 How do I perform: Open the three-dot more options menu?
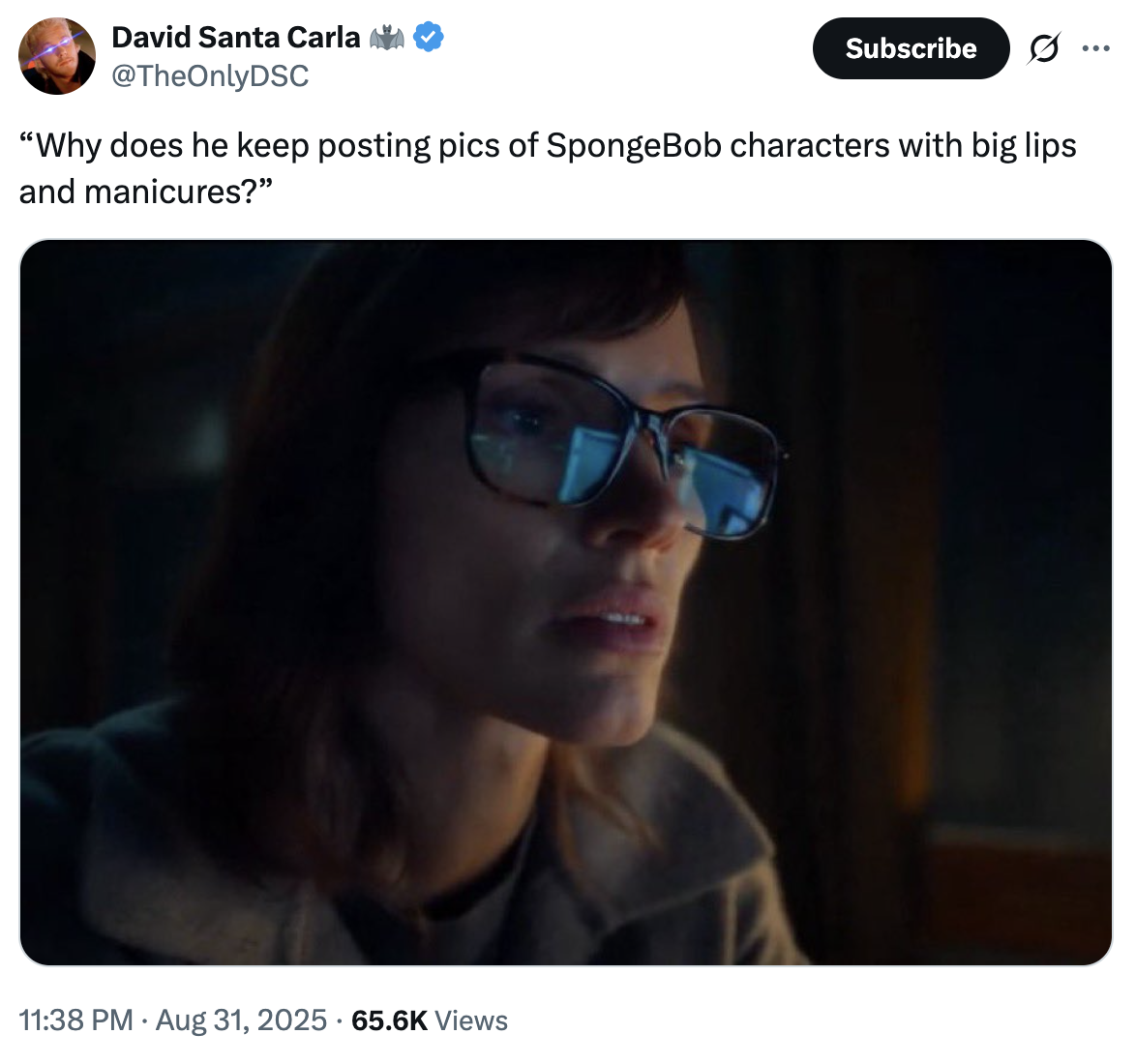tap(1095, 48)
